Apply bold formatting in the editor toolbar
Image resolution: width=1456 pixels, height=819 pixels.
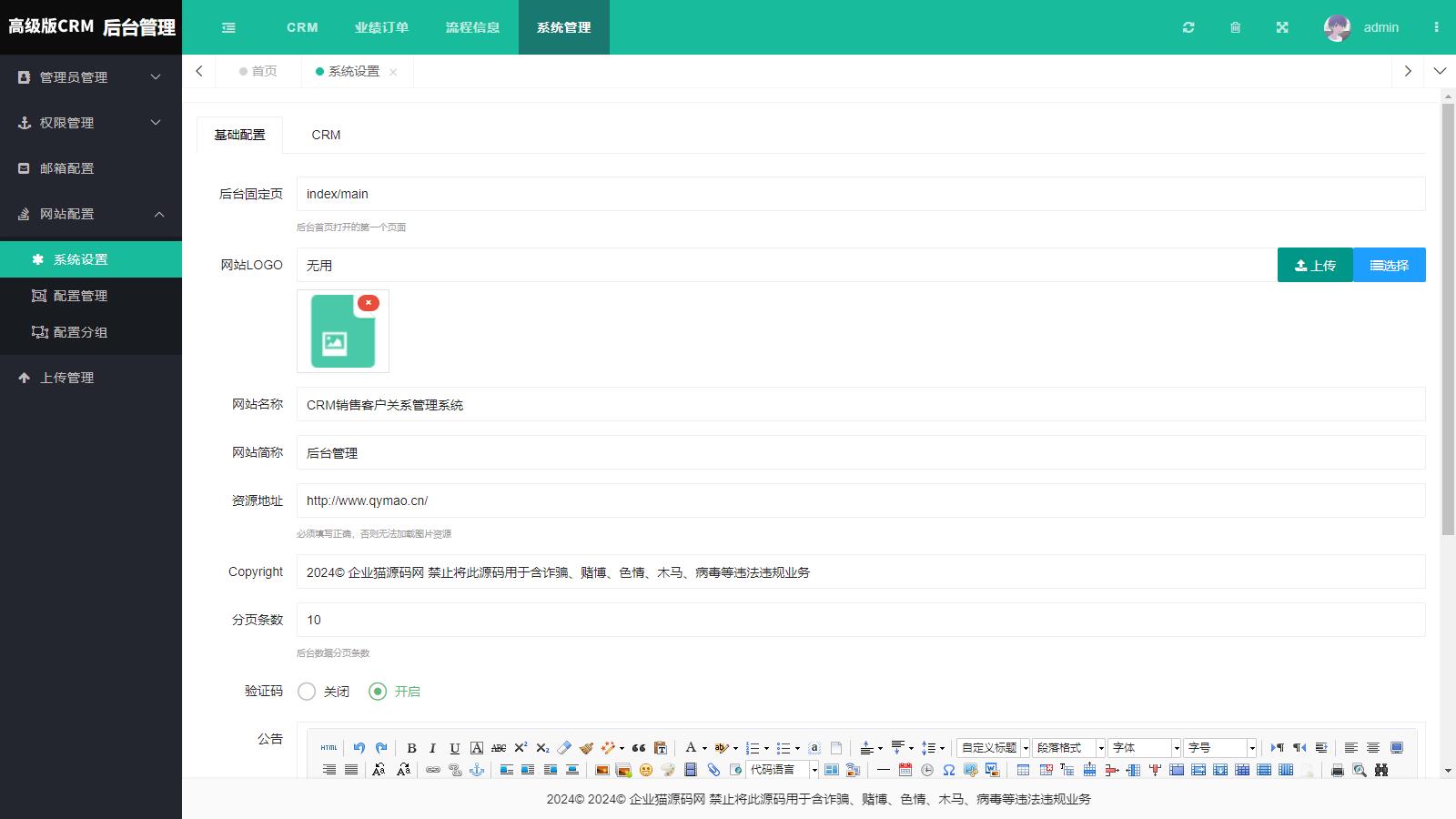pyautogui.click(x=410, y=748)
